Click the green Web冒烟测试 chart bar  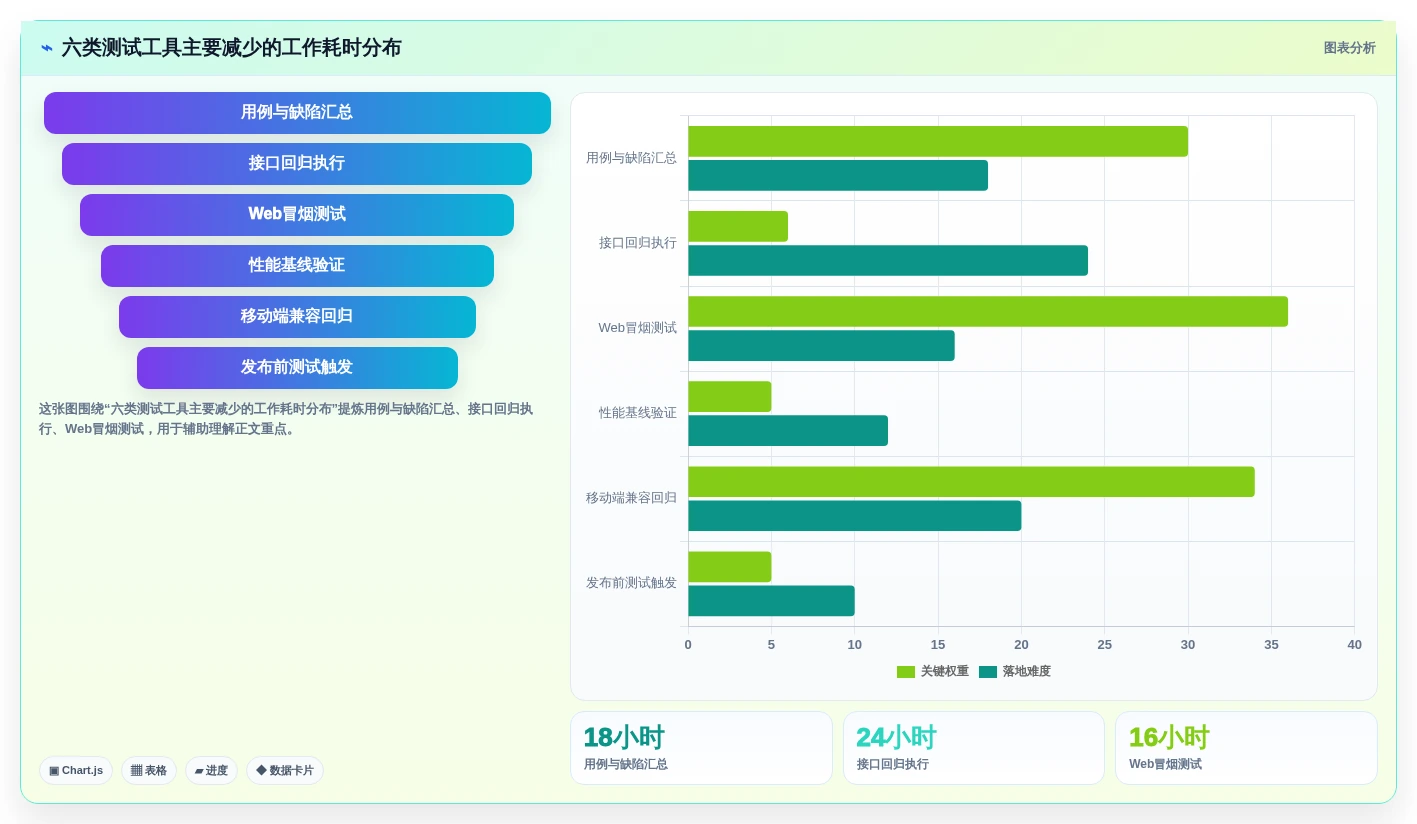pos(988,311)
